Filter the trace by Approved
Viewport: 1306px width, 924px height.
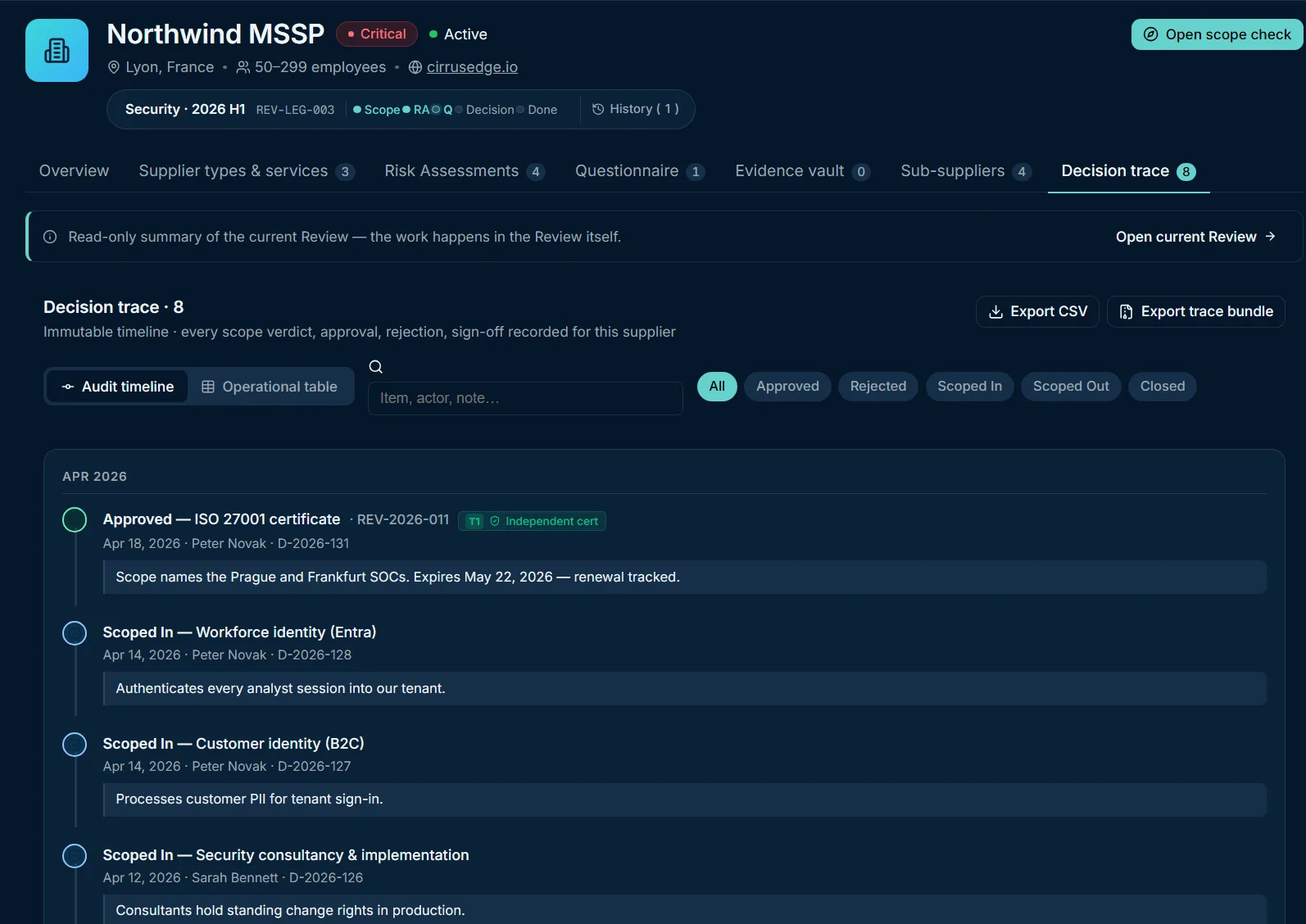[x=787, y=387]
